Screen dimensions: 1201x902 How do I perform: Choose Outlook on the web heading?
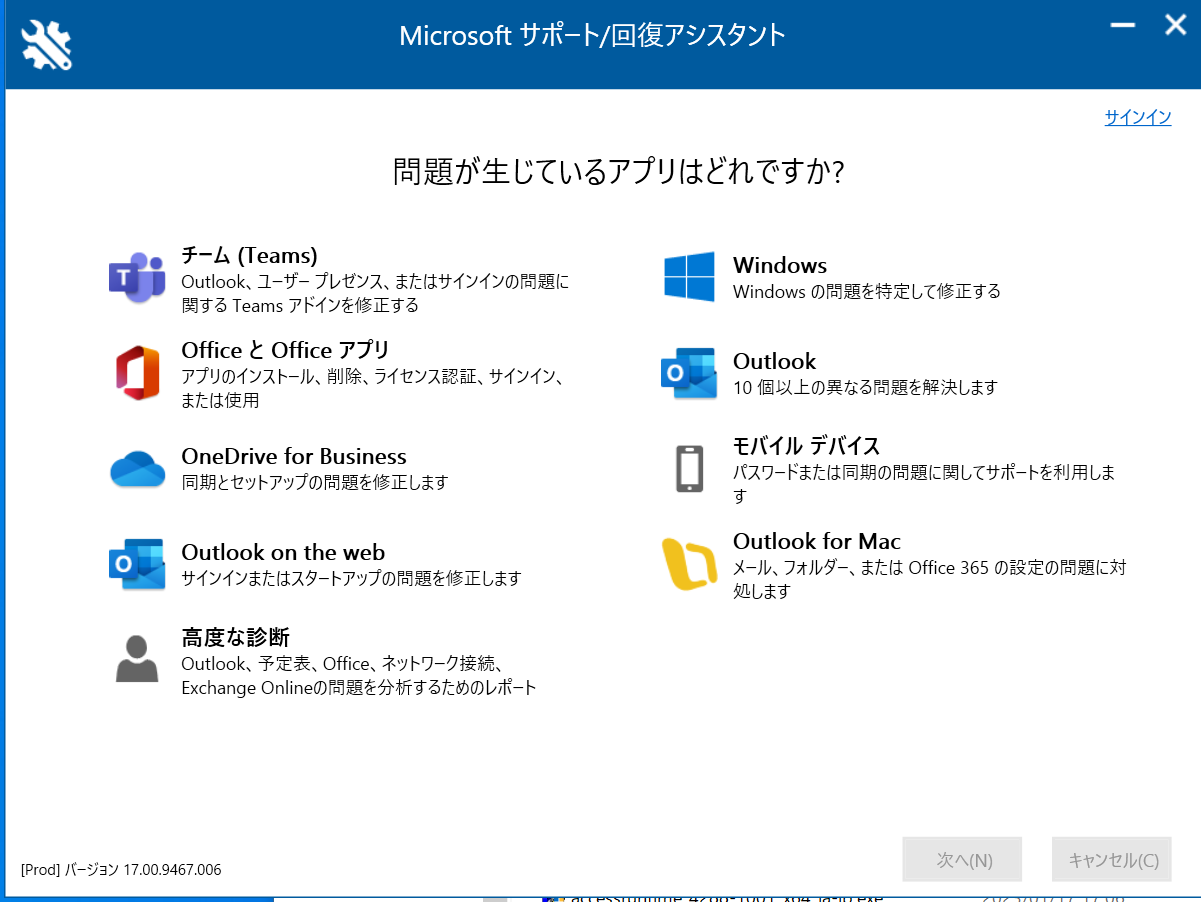tap(283, 552)
